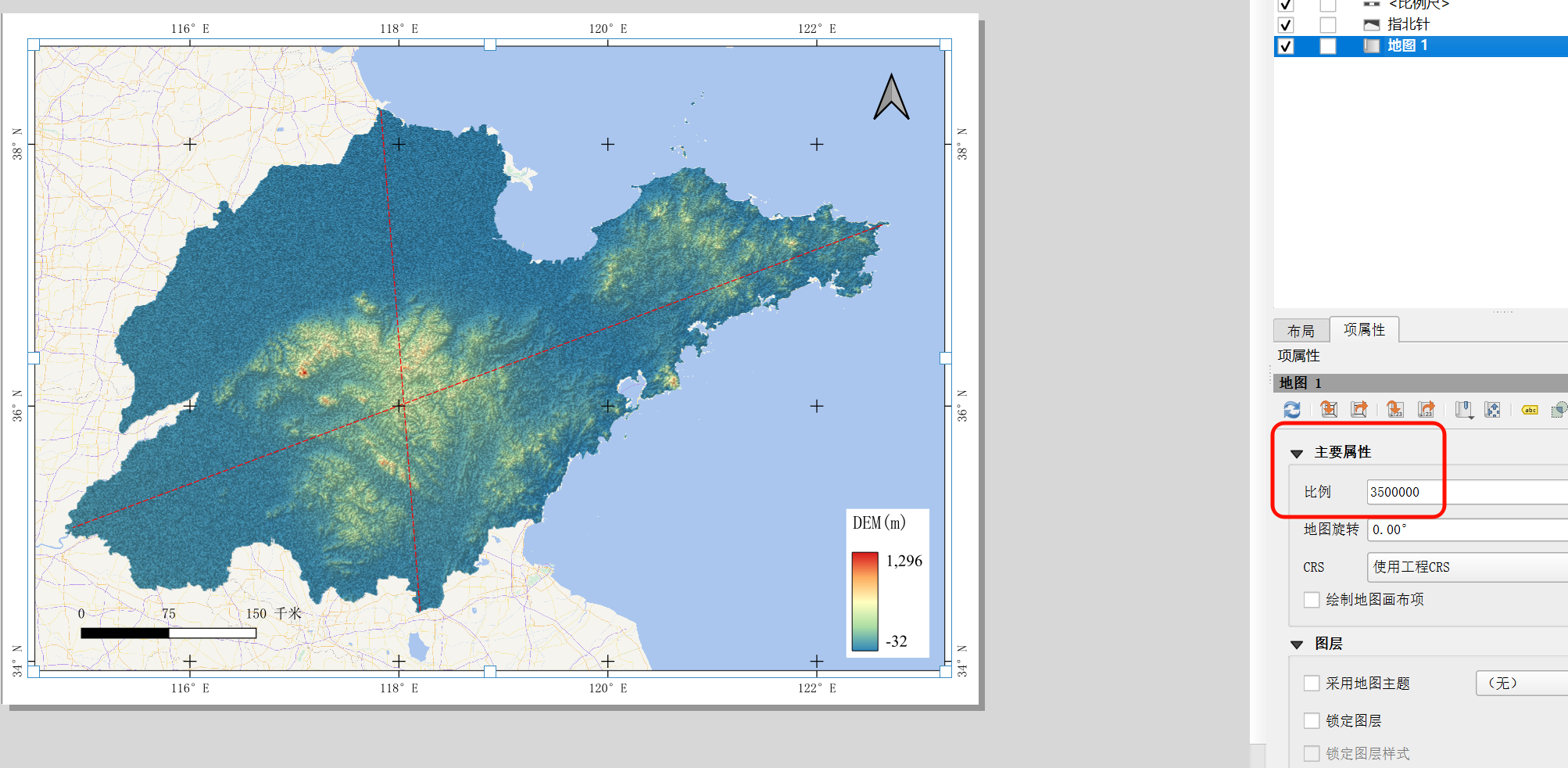Toggle lock checkbox for 比例尺 row

(x=1328, y=5)
